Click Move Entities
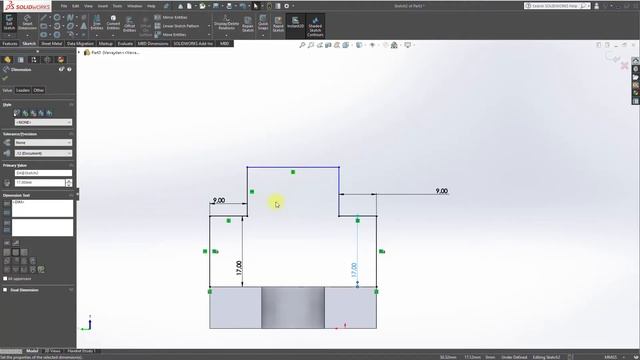This screenshot has height=360, width=640. [171, 35]
